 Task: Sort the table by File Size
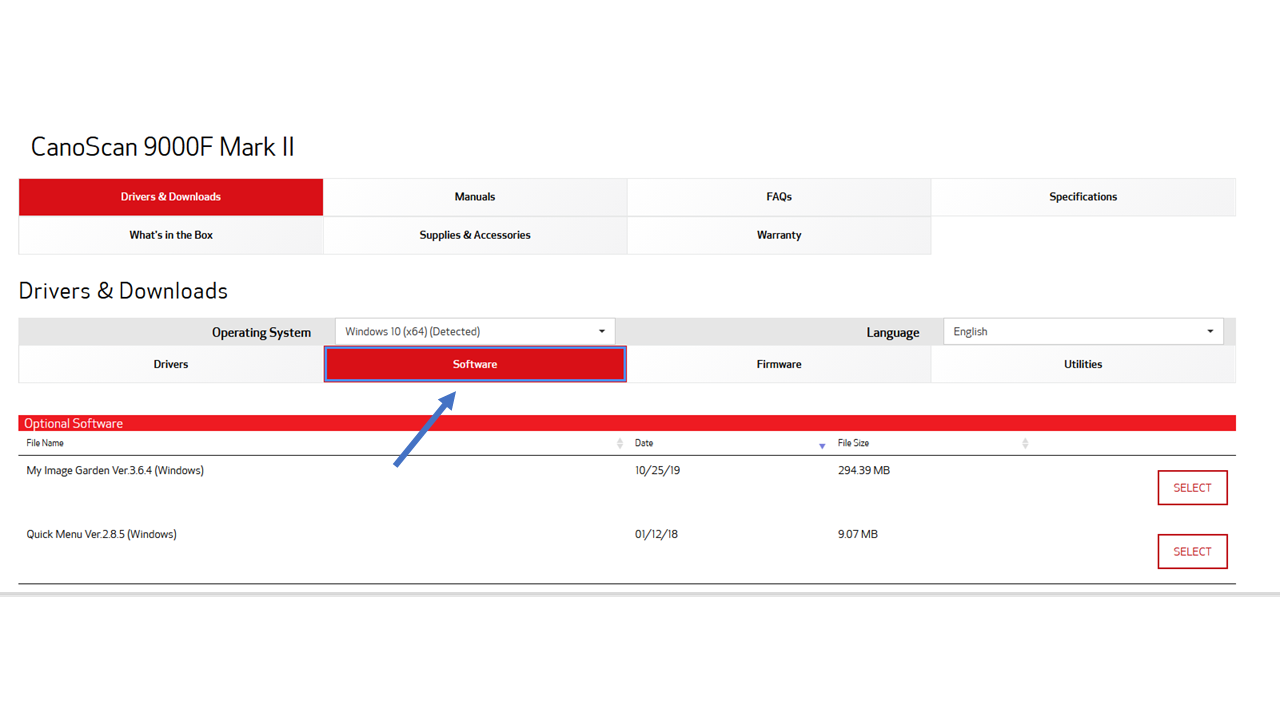tap(933, 443)
